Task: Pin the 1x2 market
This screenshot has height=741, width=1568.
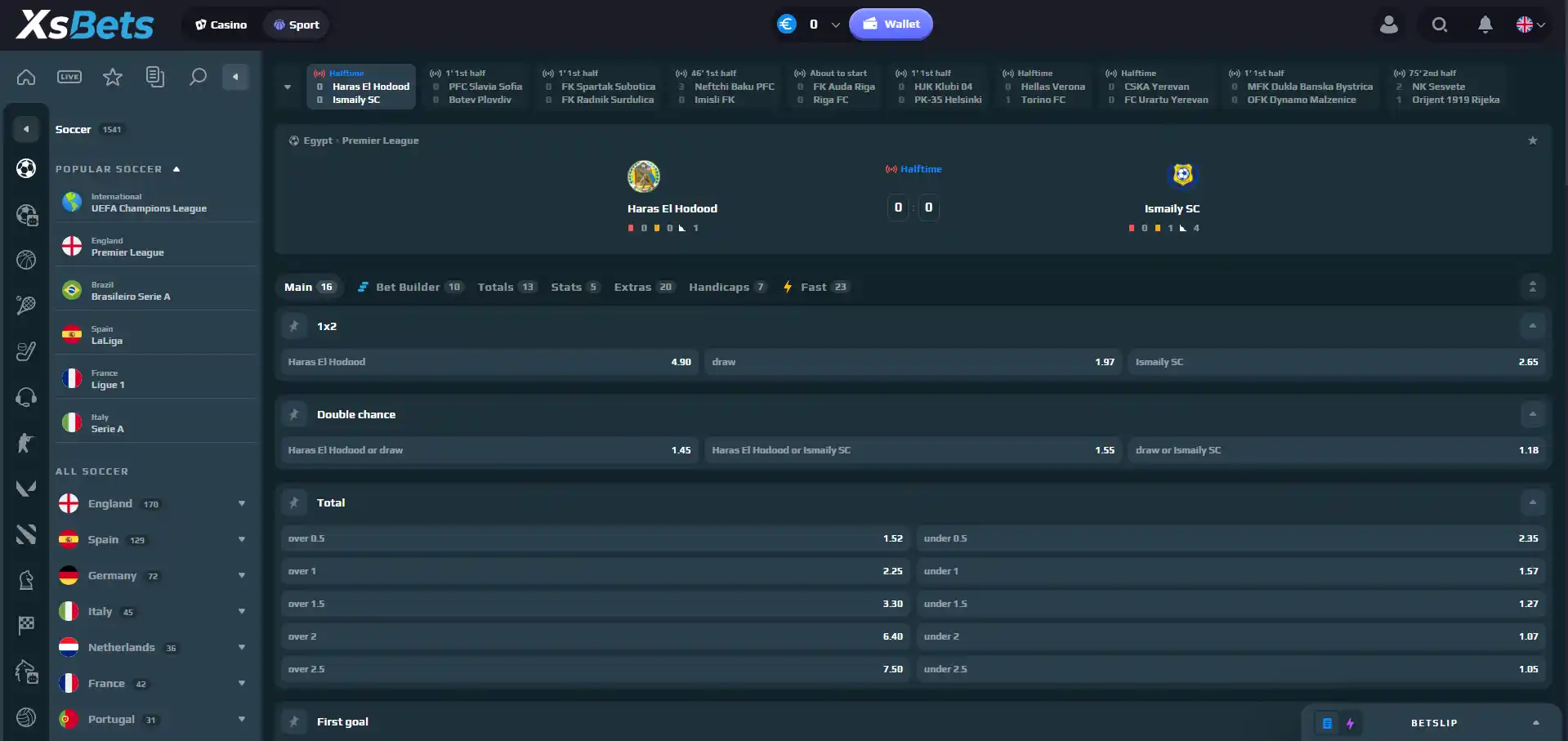Action: coord(294,326)
